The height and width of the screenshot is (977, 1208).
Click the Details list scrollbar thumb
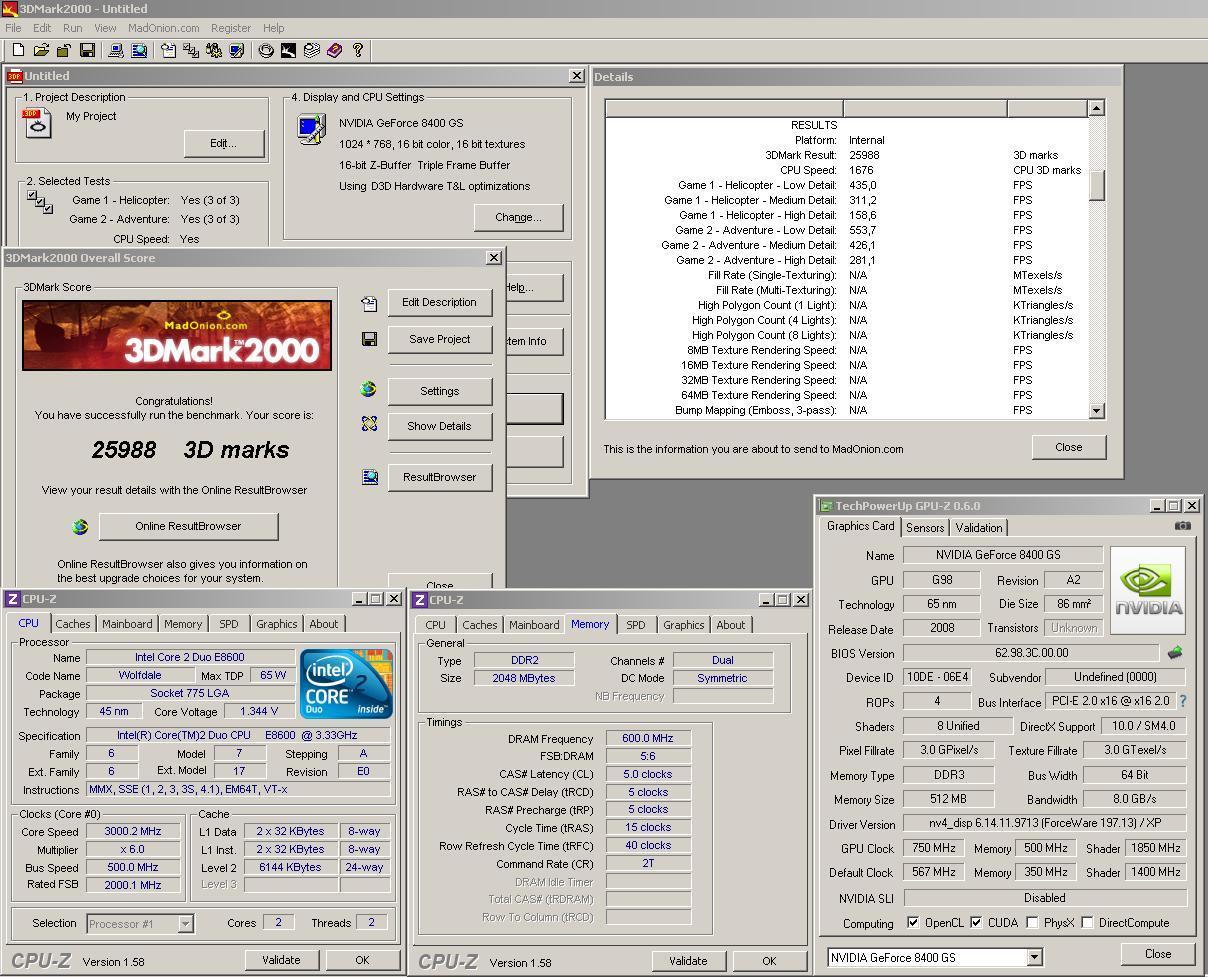[1096, 185]
